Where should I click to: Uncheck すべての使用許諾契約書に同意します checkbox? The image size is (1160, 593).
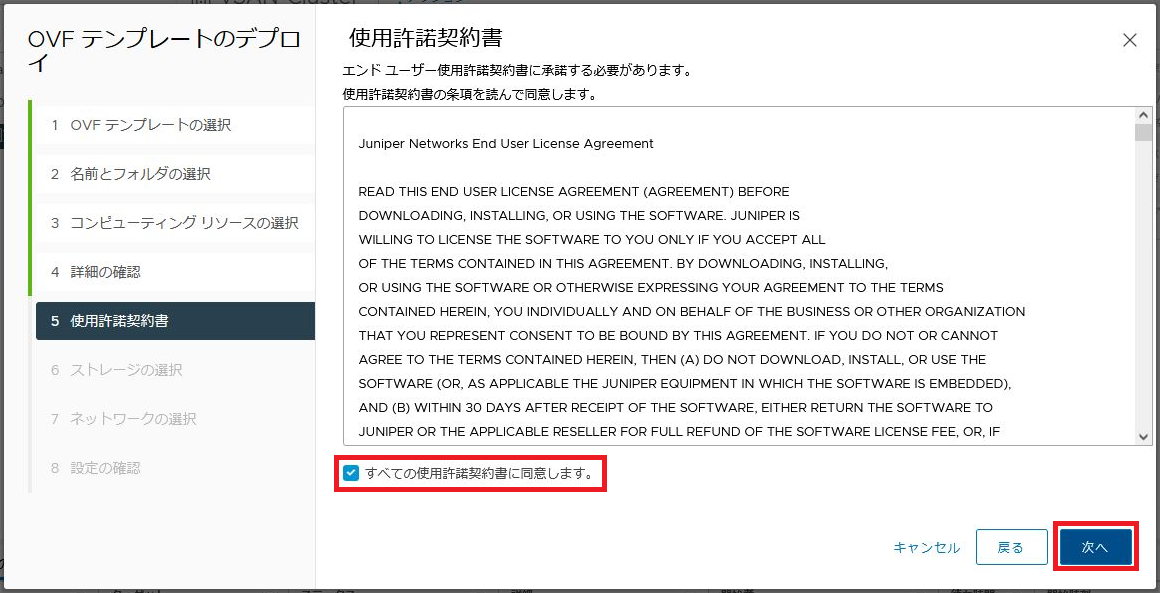(351, 473)
